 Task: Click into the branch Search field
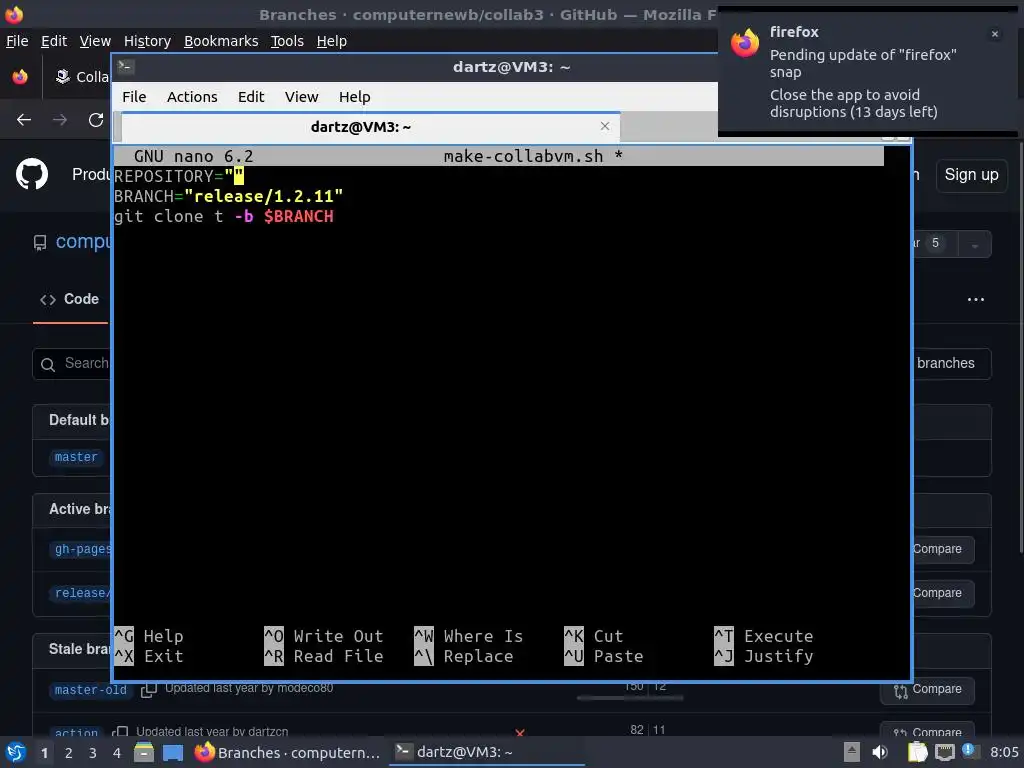point(72,364)
